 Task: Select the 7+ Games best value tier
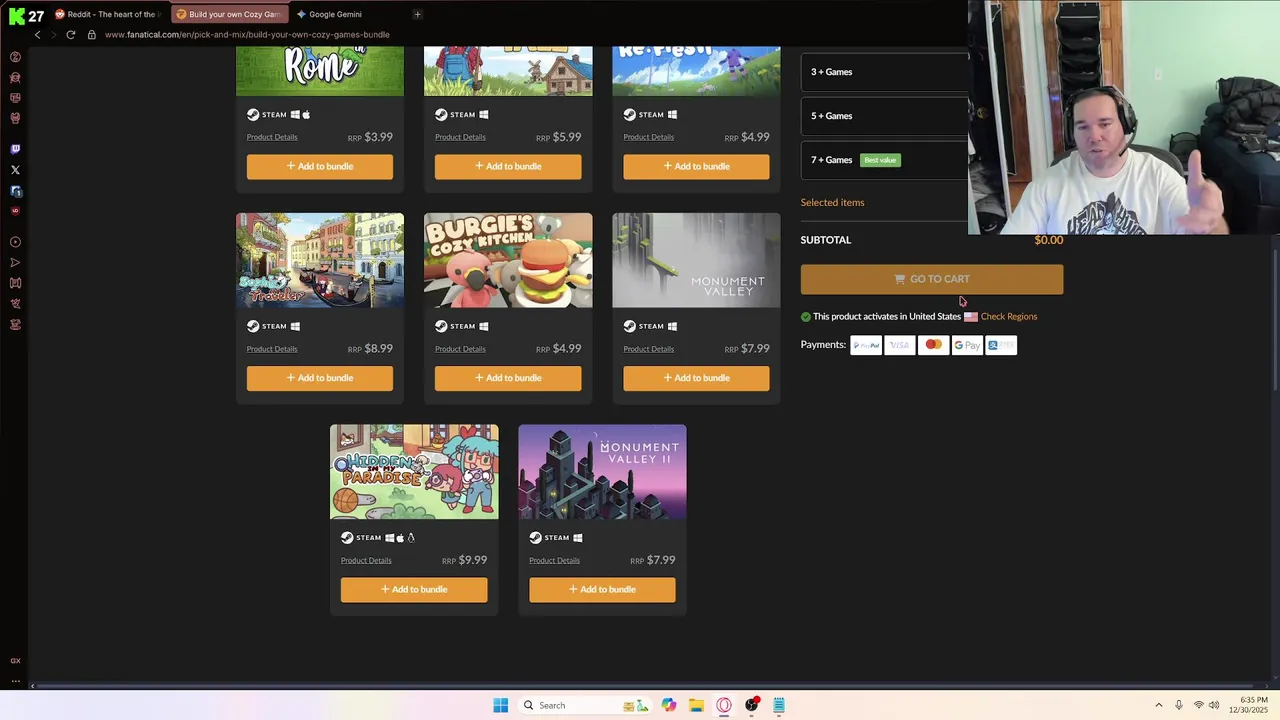(x=885, y=160)
